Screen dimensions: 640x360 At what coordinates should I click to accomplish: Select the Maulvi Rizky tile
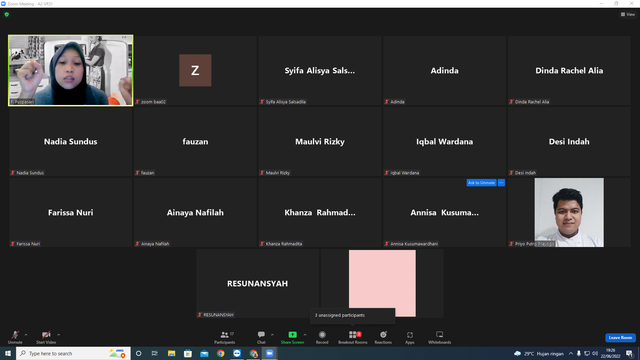tap(320, 141)
